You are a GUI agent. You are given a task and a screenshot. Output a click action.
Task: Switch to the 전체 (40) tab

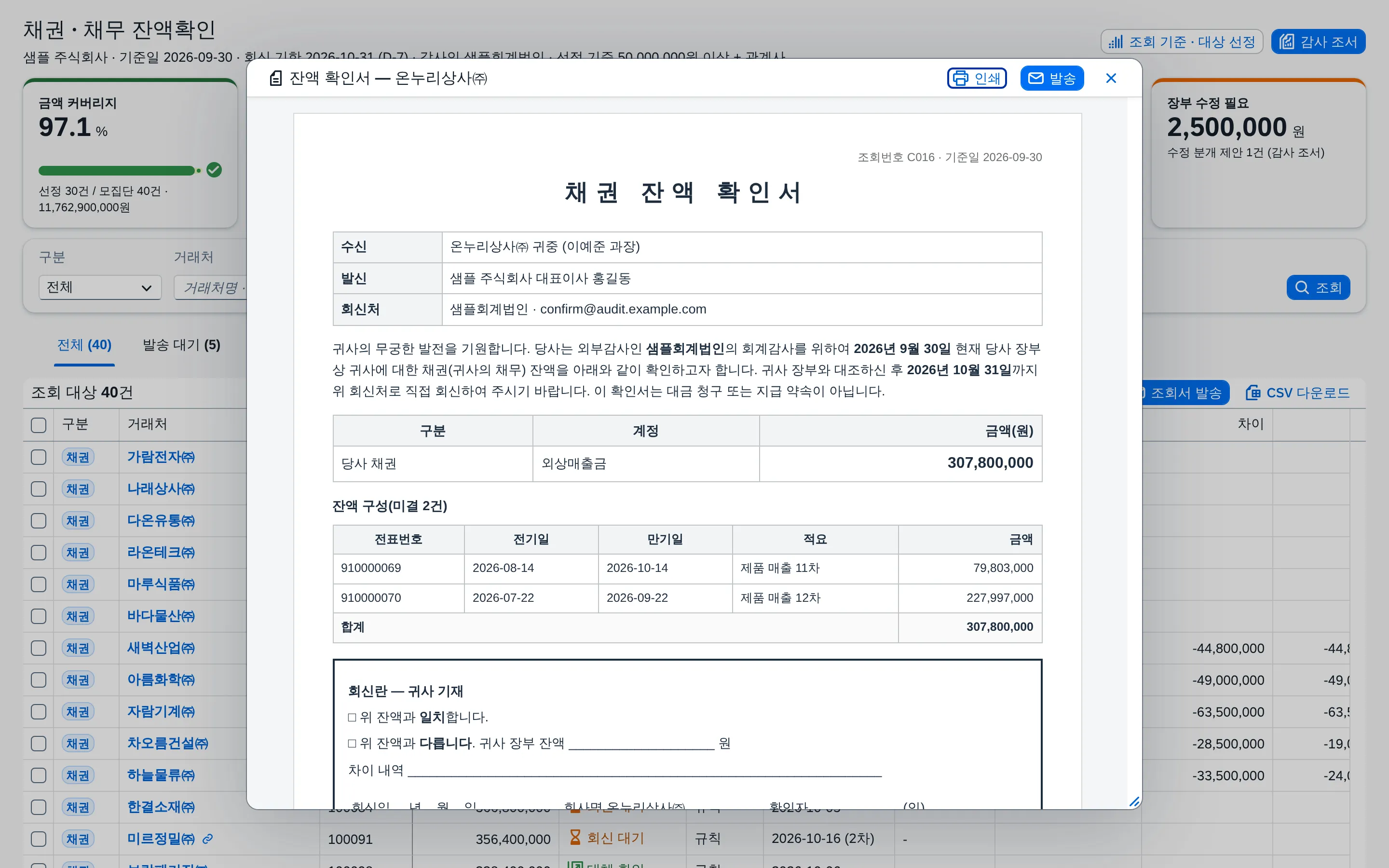84,345
